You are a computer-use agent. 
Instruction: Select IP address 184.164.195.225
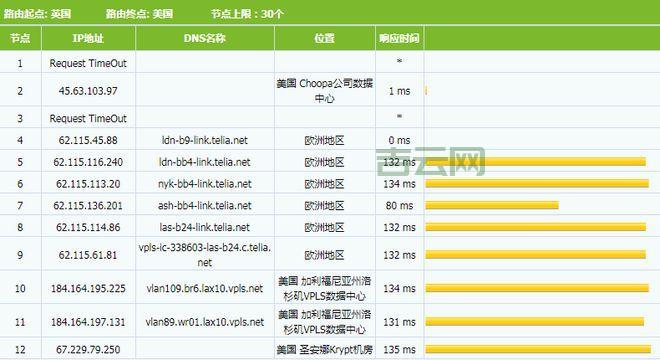[x=88, y=288]
